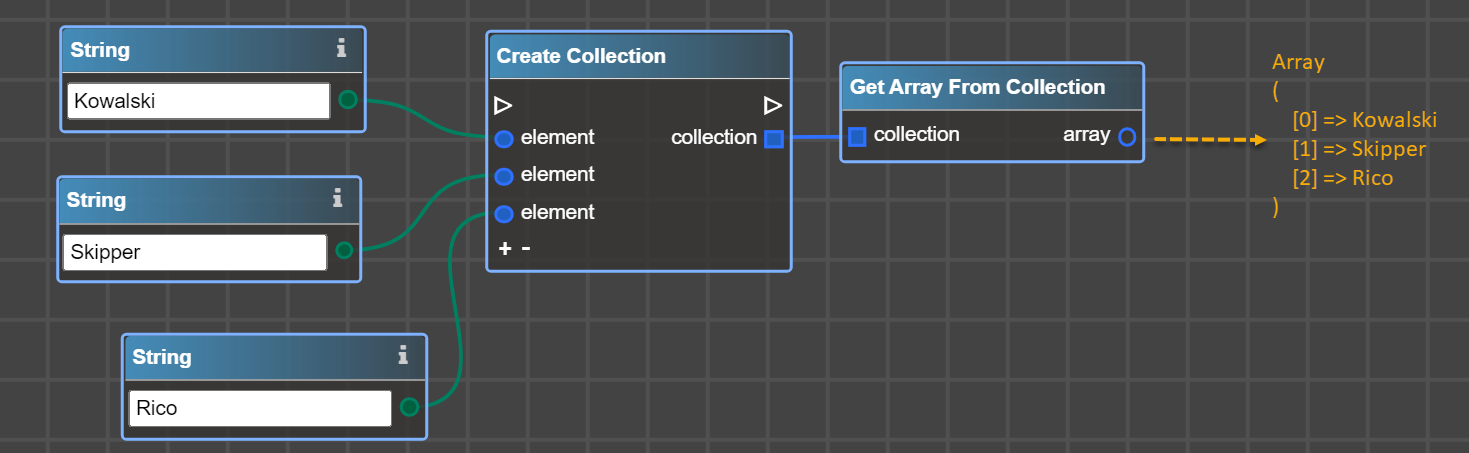This screenshot has width=1469, height=453.
Task: Click collection input port on Get Array node
Action: coord(857,136)
